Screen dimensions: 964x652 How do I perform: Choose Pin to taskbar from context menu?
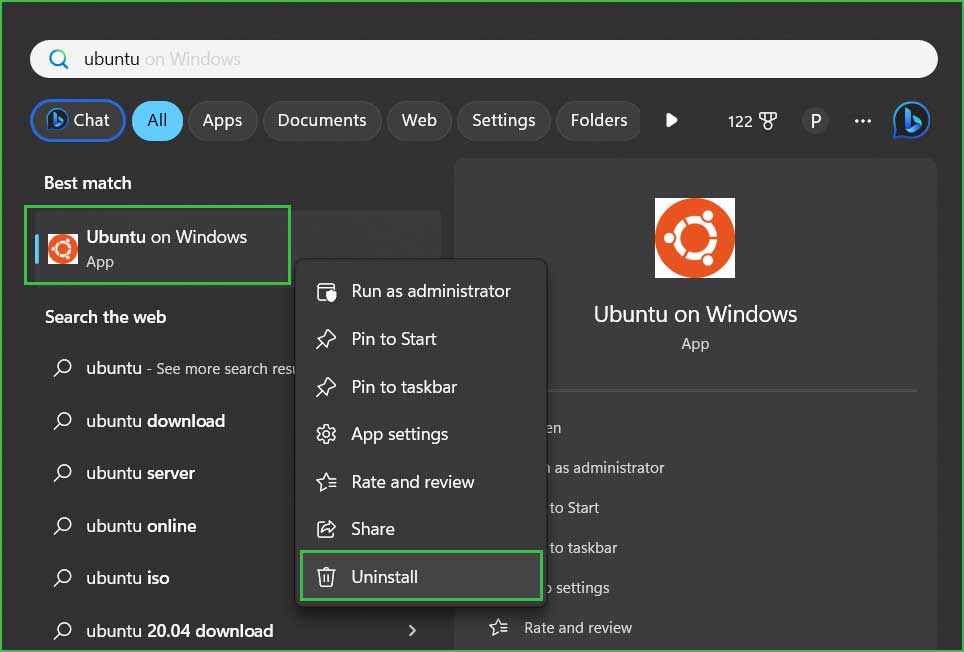[x=421, y=387]
